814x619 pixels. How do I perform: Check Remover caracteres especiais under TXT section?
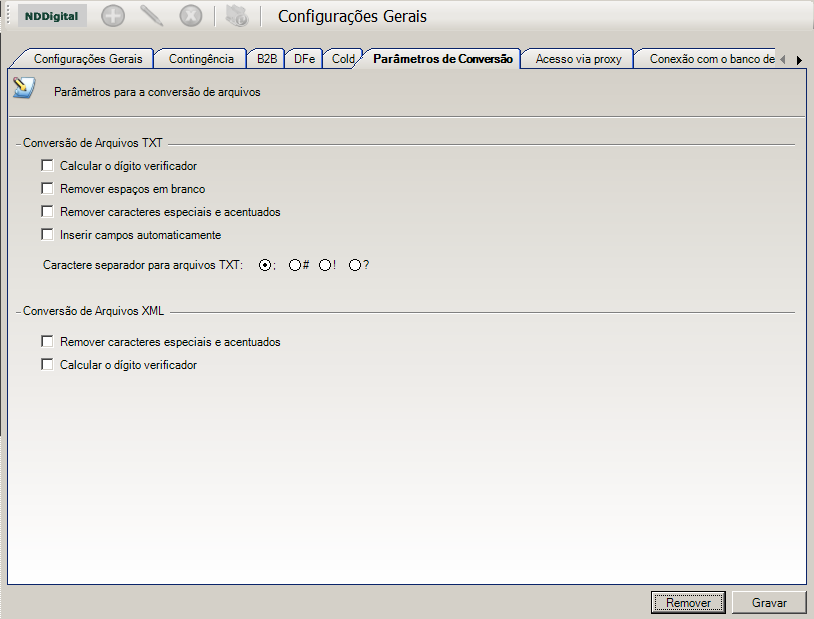click(47, 212)
